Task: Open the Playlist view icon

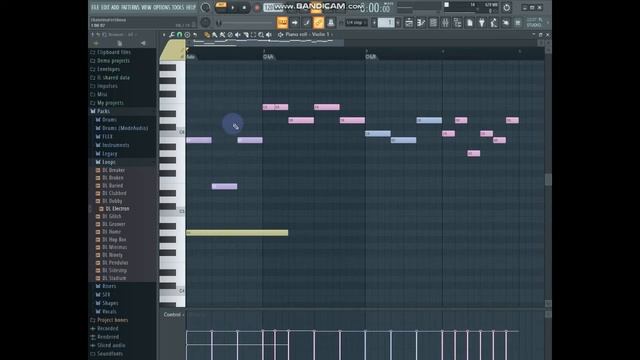Action: [x=409, y=22]
